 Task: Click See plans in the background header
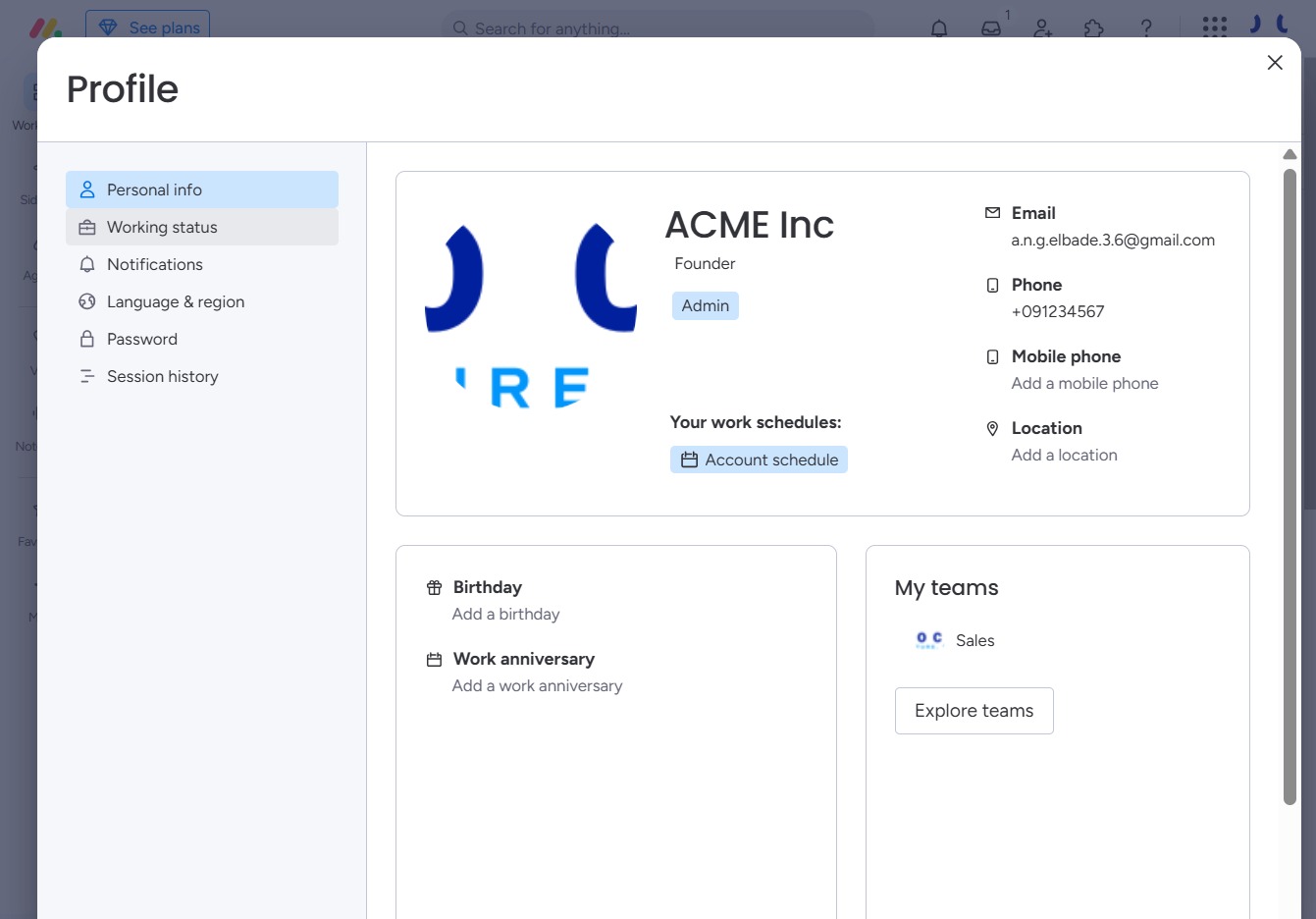pyautogui.click(x=147, y=27)
